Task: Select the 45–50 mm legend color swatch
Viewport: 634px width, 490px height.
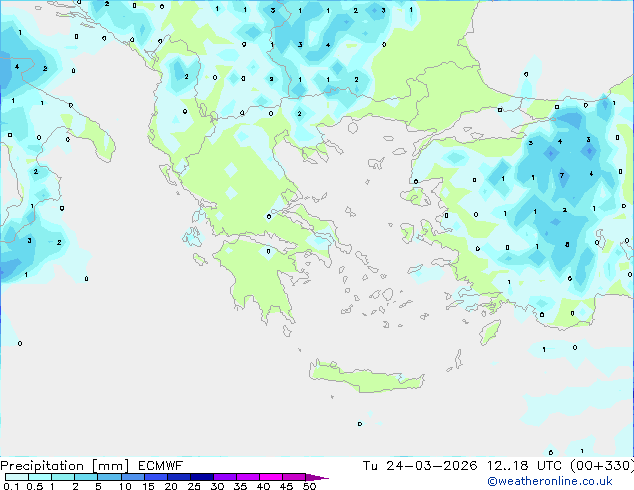Action: pos(294,477)
